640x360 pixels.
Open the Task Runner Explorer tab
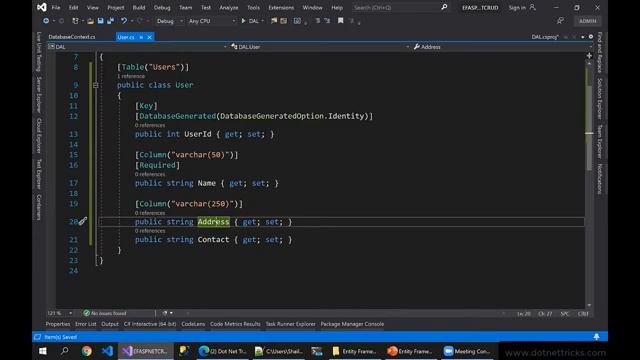(291, 324)
